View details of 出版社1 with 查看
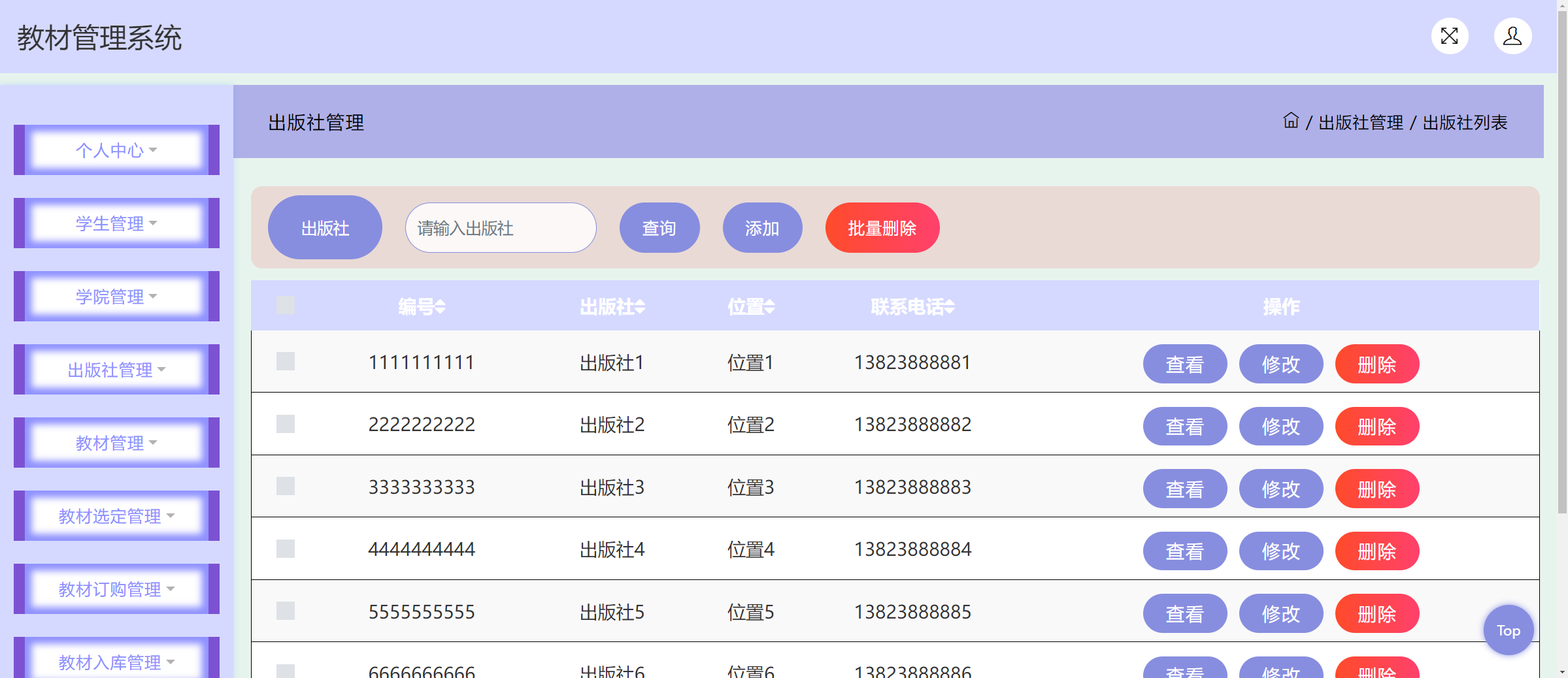Screen dimensions: 1568x678 1184,364
